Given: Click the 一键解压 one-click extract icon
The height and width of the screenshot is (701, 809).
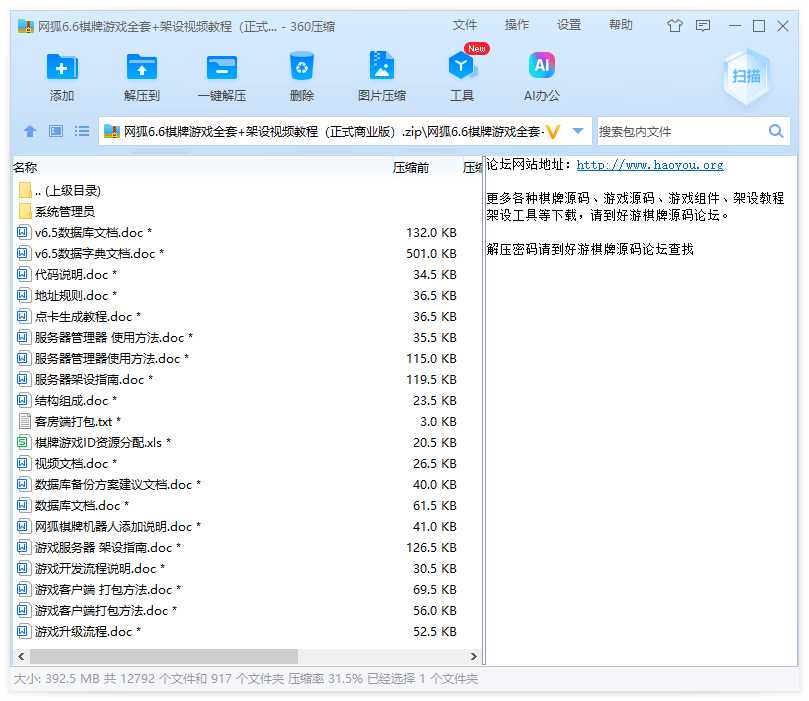Looking at the screenshot, I should (x=222, y=67).
